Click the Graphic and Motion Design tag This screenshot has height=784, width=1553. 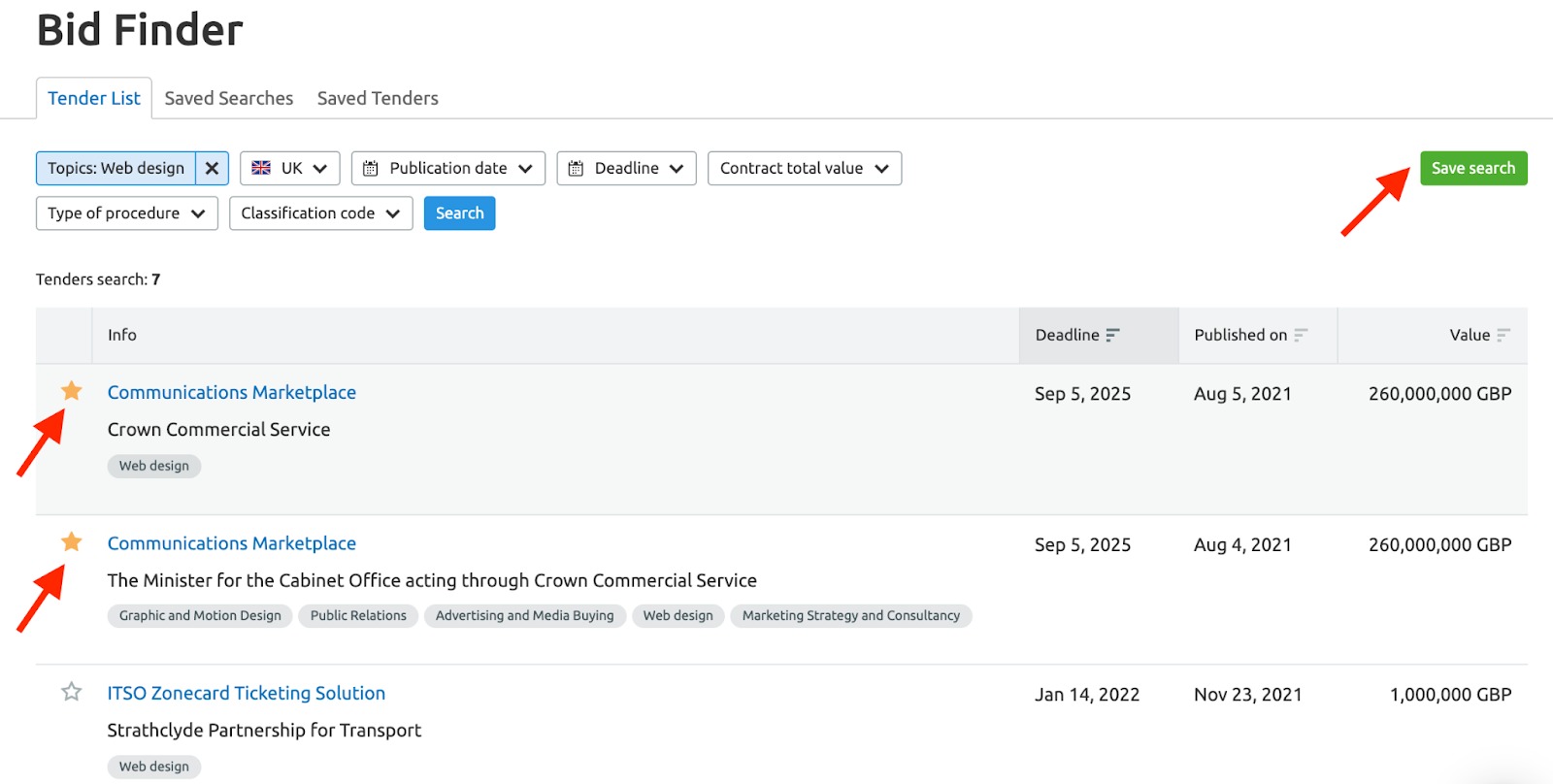[x=200, y=615]
